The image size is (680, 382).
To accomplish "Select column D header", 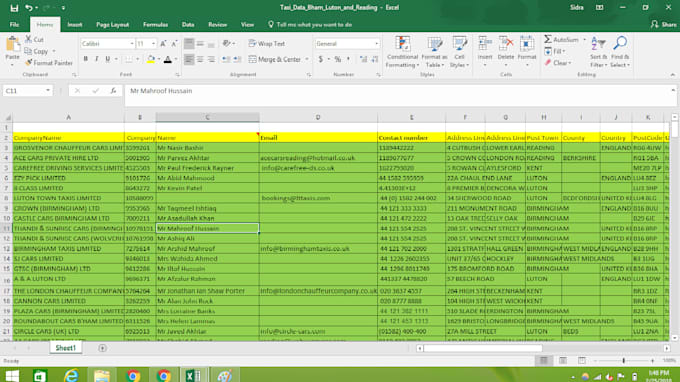I will (x=318, y=118).
